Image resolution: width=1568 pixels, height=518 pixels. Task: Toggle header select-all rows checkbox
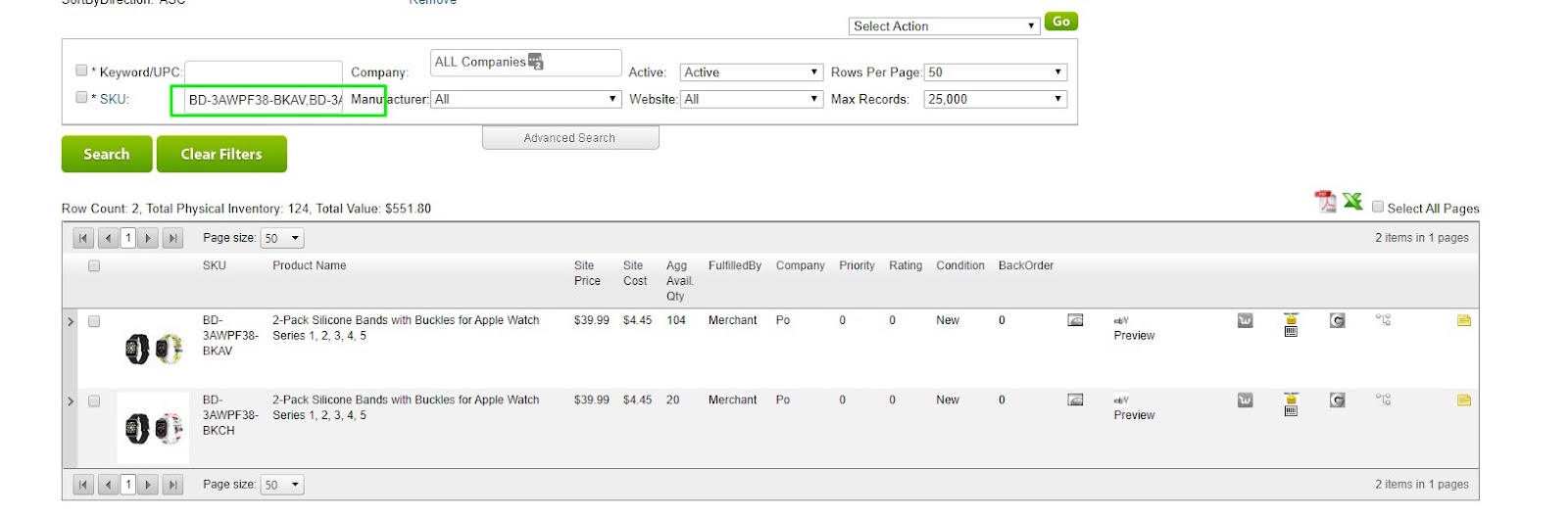click(94, 265)
